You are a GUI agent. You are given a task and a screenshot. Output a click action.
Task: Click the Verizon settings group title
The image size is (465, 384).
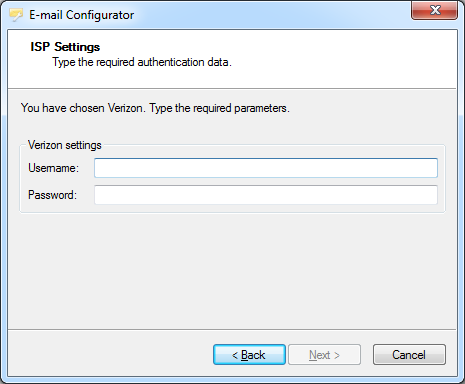[x=65, y=145]
